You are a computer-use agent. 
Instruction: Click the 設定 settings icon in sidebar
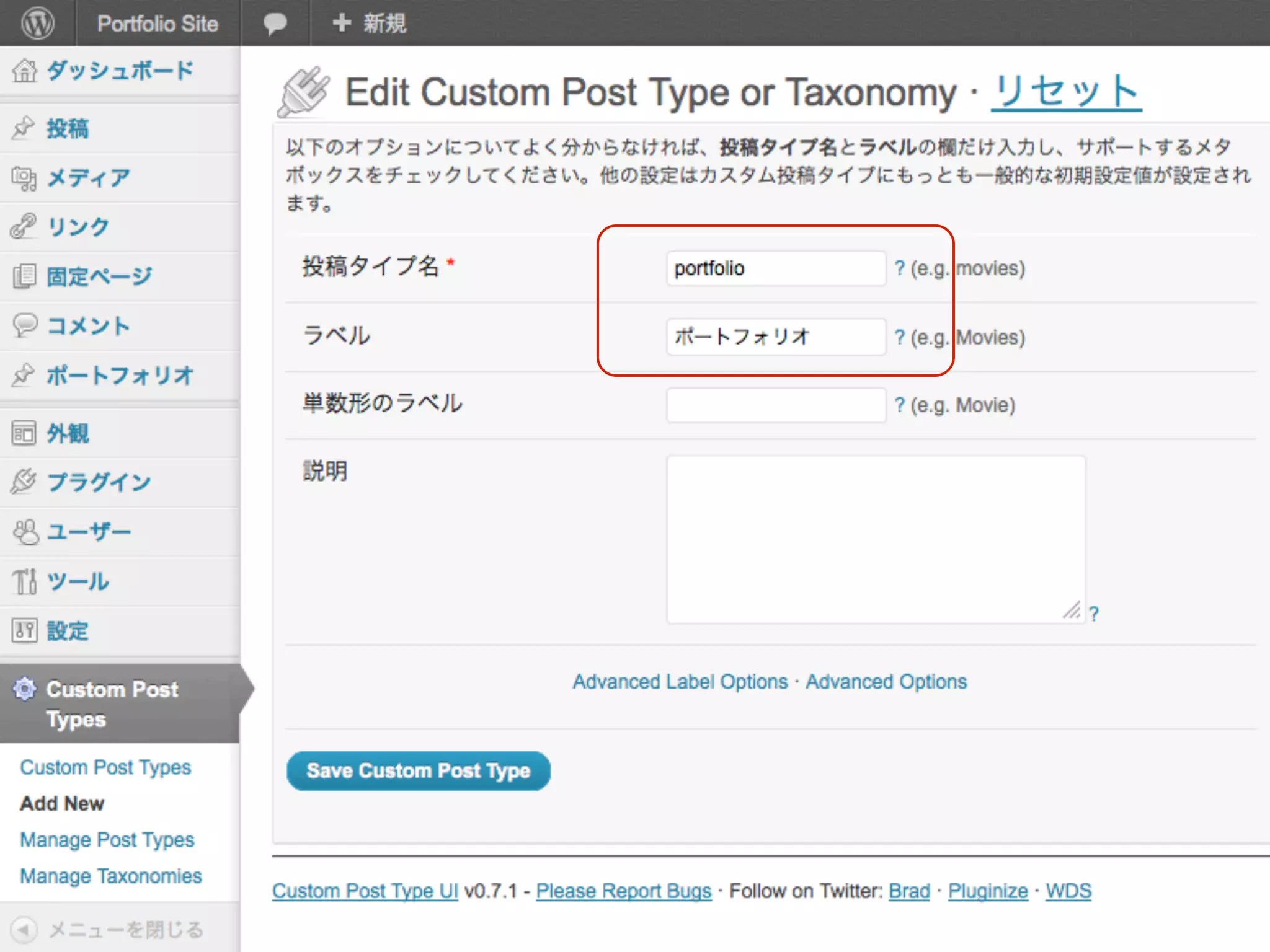click(24, 631)
